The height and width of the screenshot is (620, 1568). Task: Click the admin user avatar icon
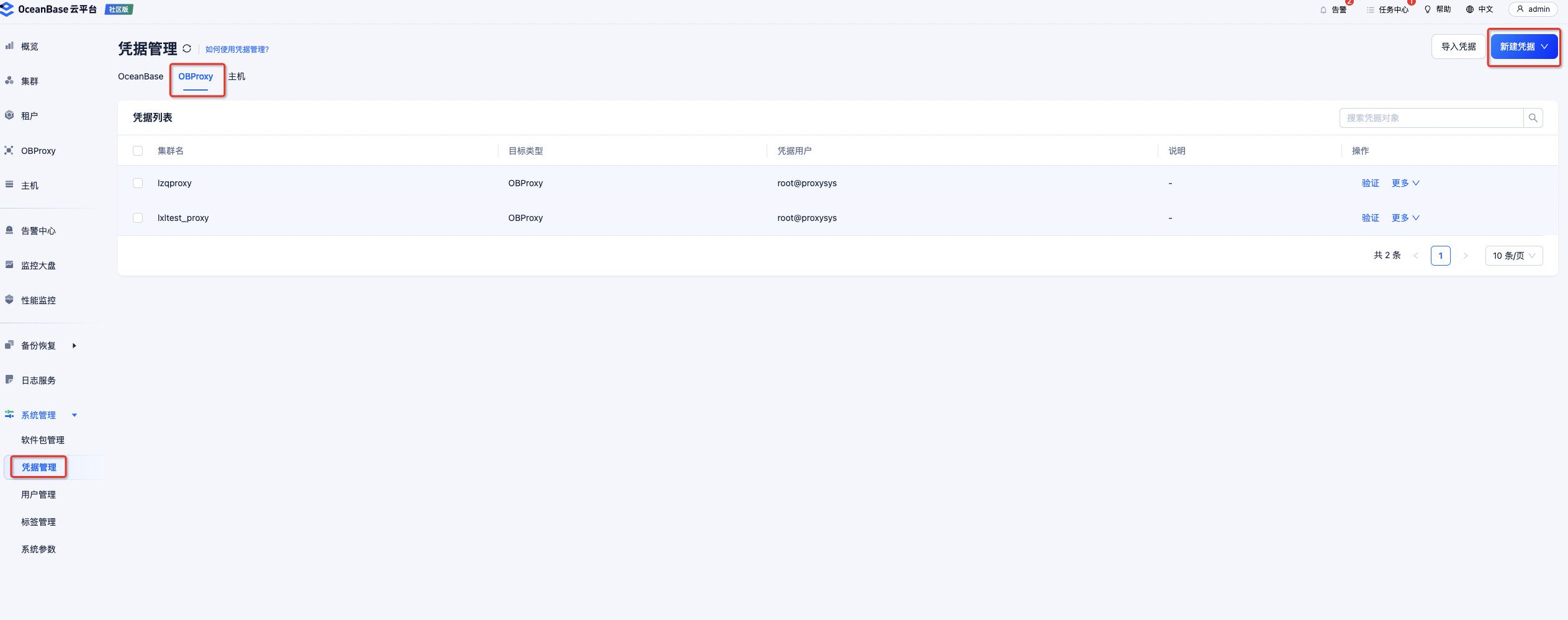(1520, 9)
